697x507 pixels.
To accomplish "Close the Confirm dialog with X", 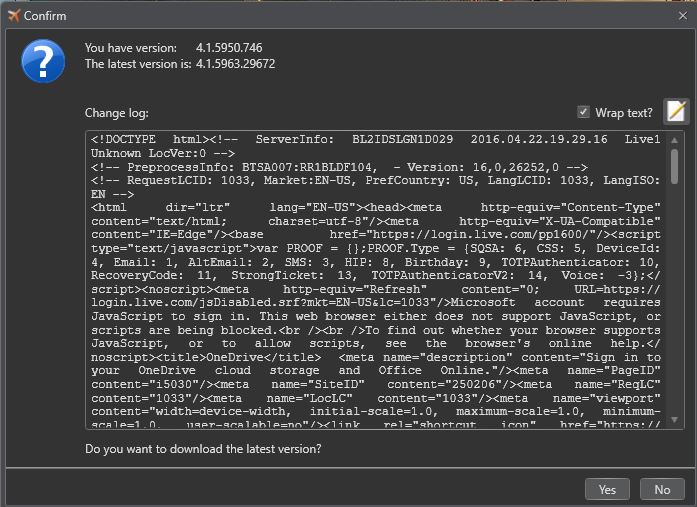I will pos(683,16).
